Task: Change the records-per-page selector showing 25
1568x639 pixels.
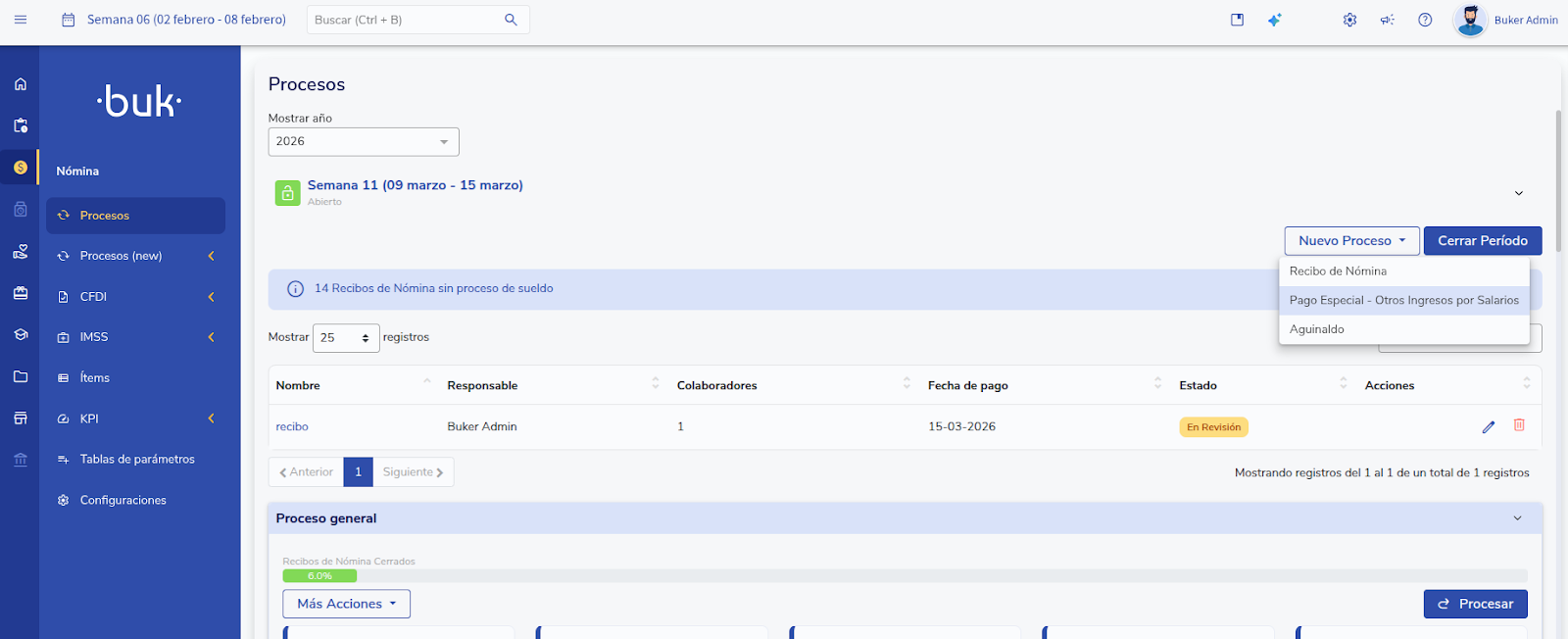Action: click(x=345, y=338)
